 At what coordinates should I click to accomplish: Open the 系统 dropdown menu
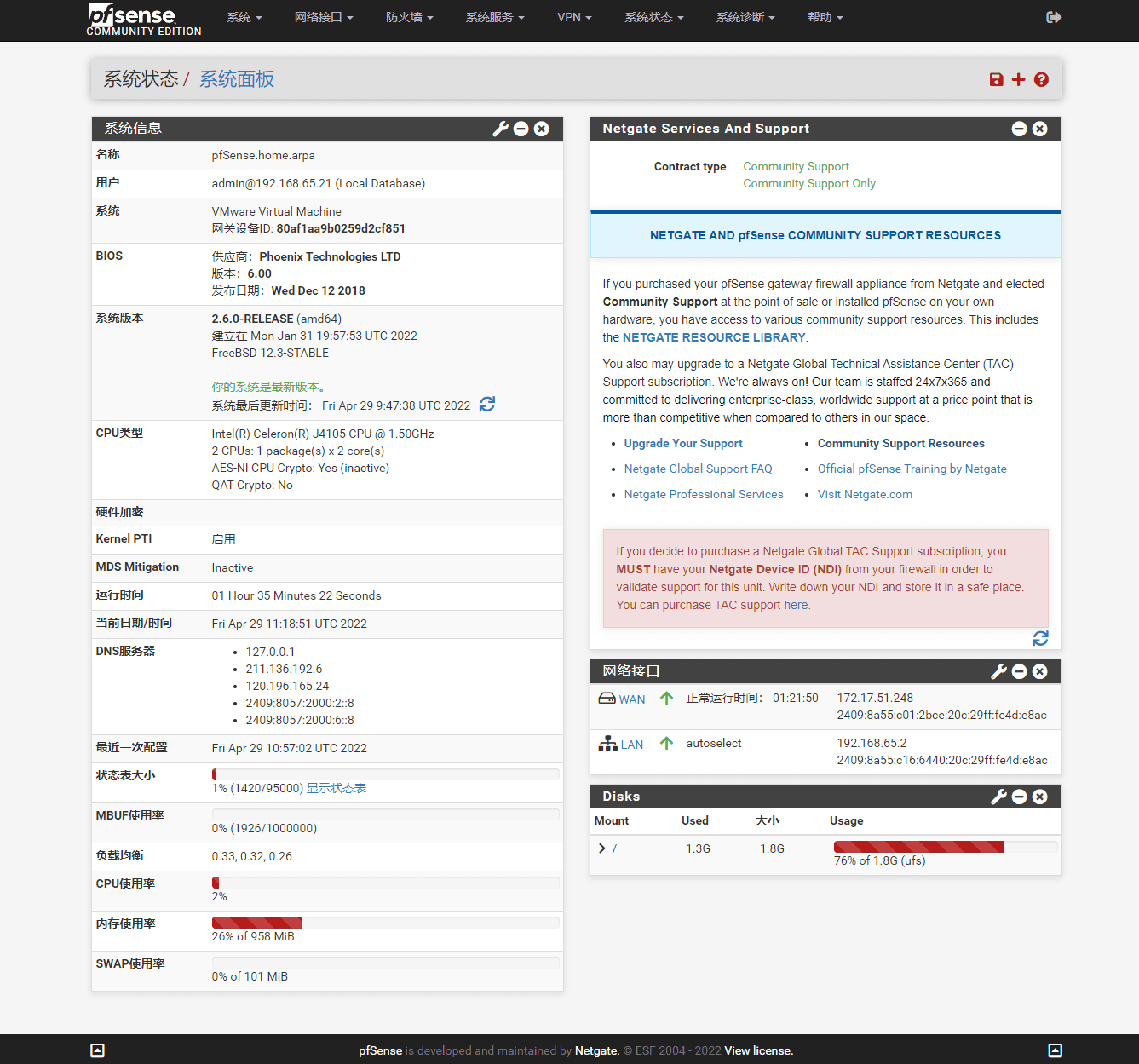244,17
